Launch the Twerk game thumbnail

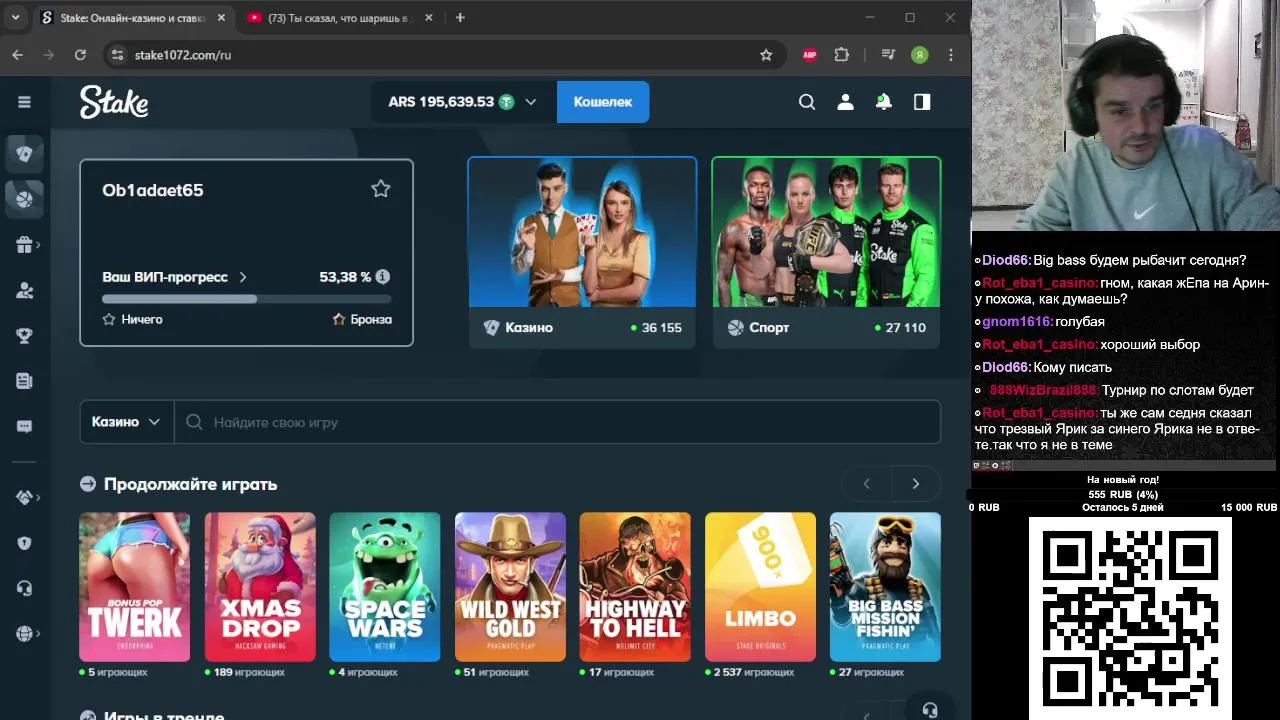click(135, 587)
